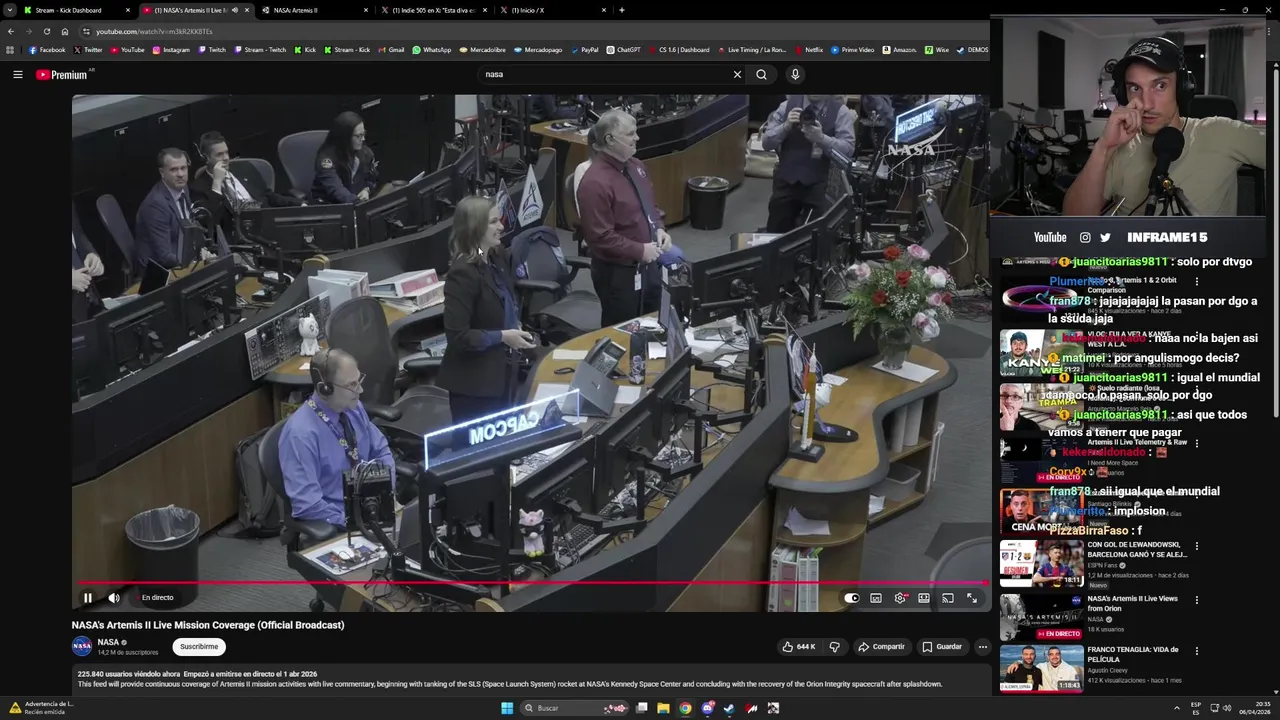Clear the search box with X
Viewport: 1280px width, 720px height.
point(737,74)
